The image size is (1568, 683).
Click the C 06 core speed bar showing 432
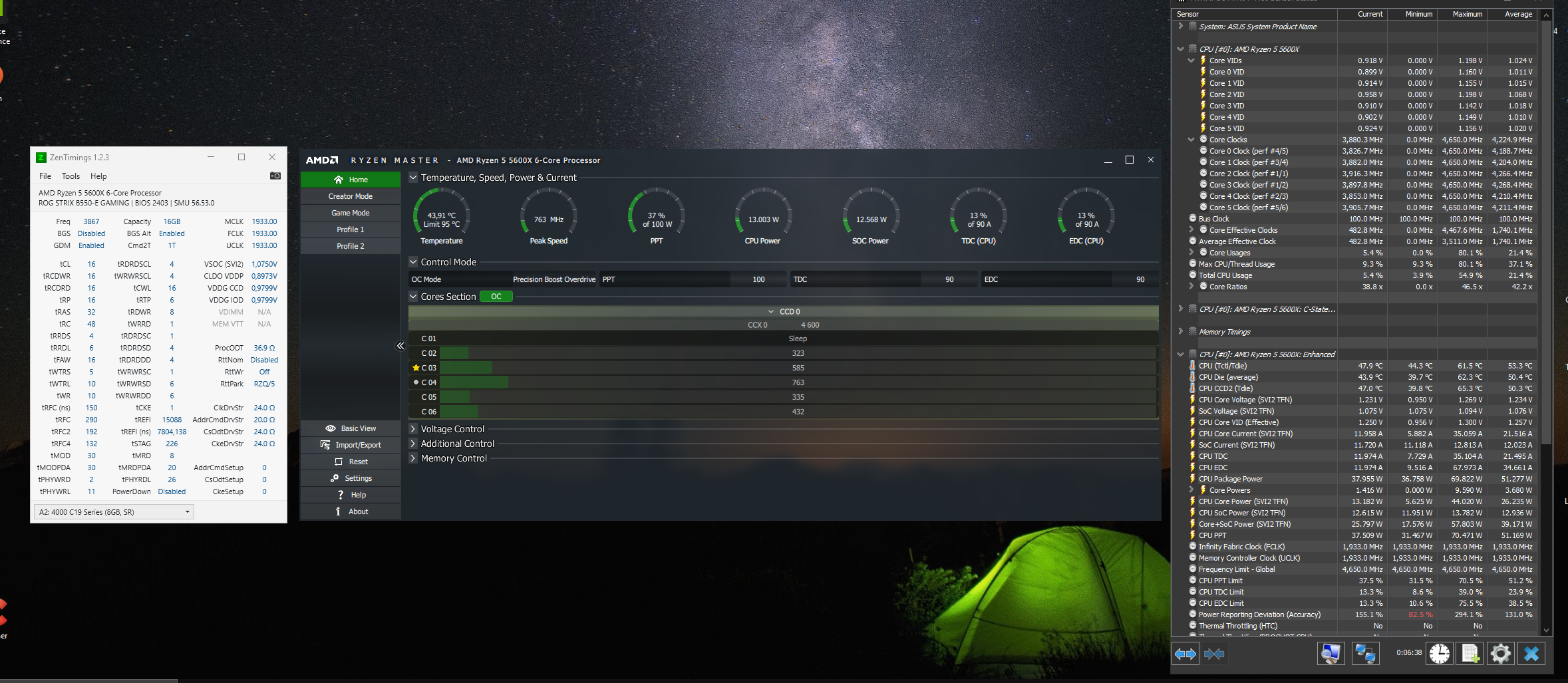pyautogui.click(x=798, y=412)
